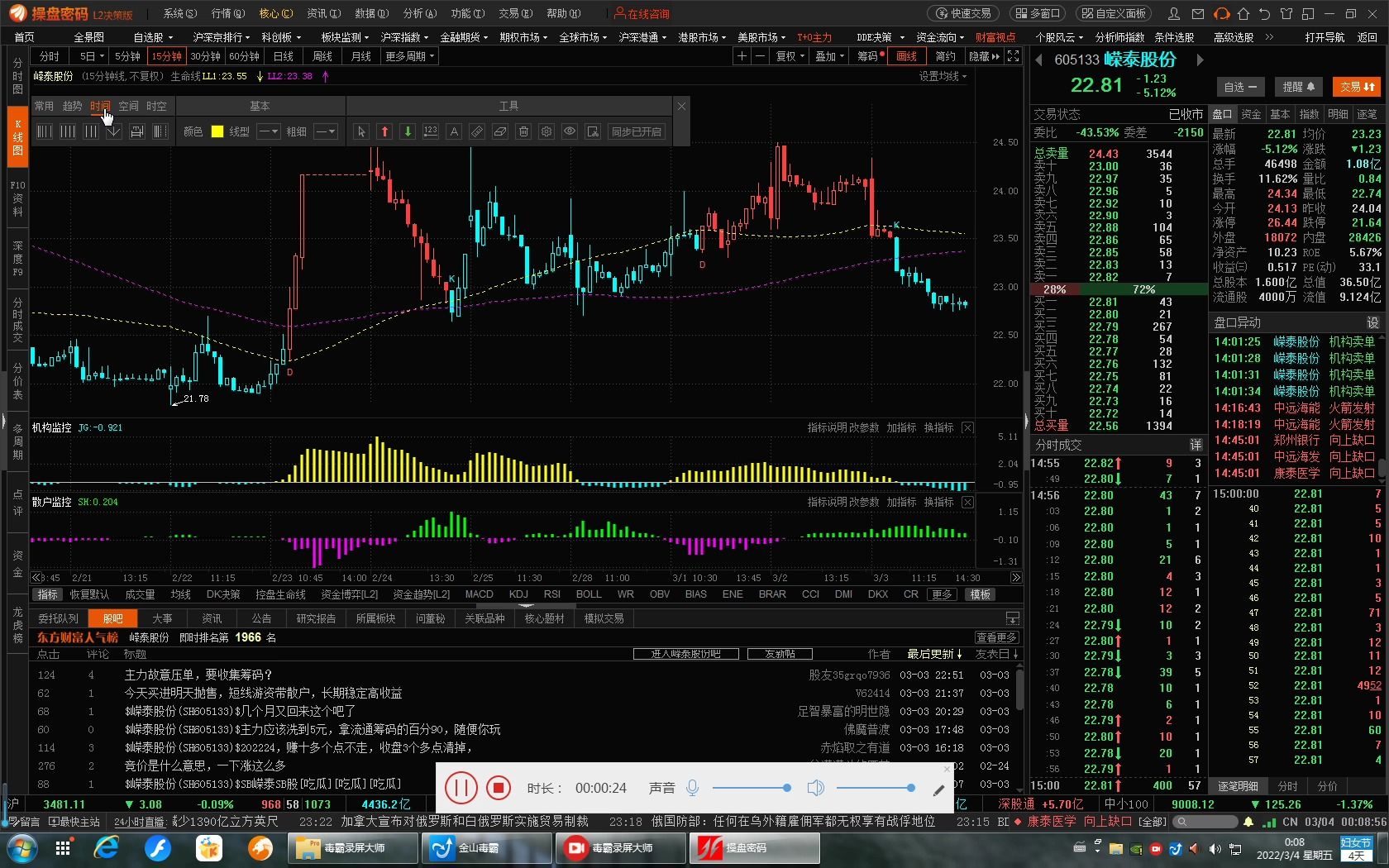Open the 线型 line style dropdown
The height and width of the screenshot is (868, 1389).
pyautogui.click(x=269, y=131)
